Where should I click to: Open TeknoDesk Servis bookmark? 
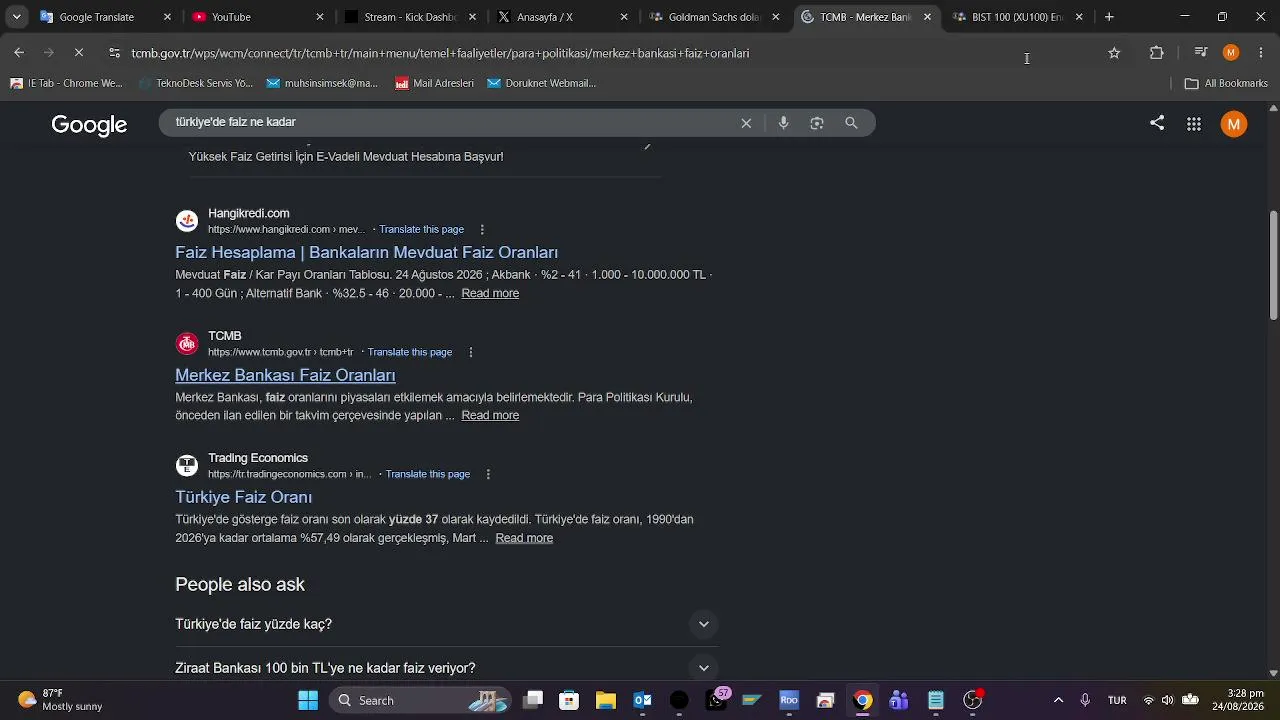click(x=196, y=83)
